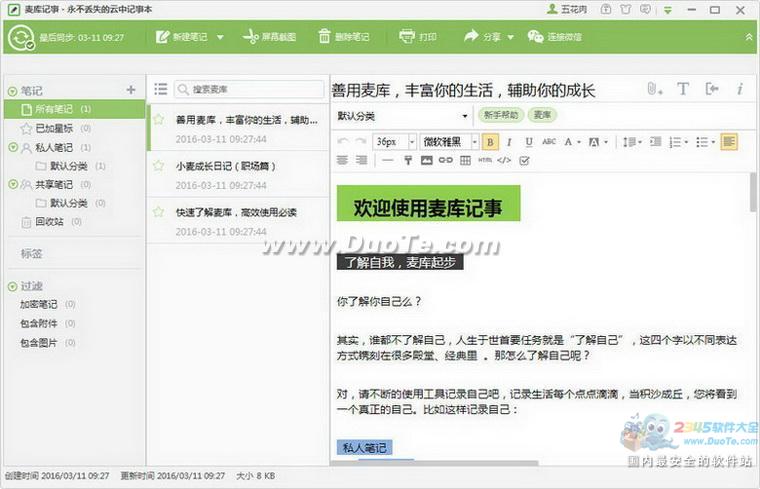
Task: Delete the note using 删除笔记
Action: click(343, 37)
